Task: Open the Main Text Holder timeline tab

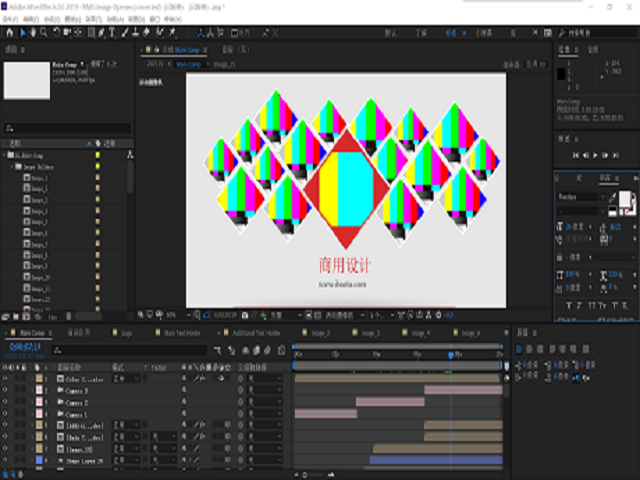Action: 180,332
